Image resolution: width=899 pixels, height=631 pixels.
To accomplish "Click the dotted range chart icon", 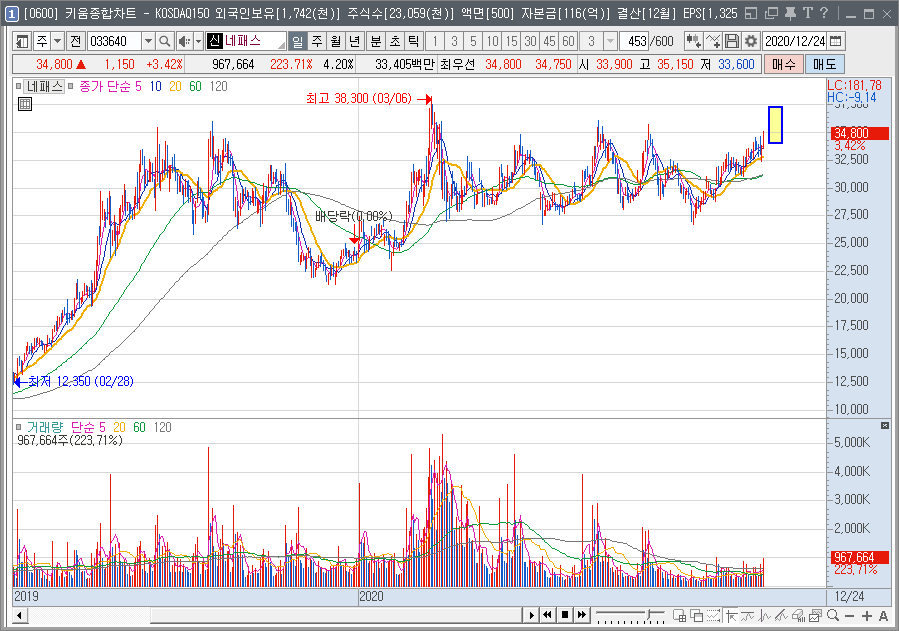I will pyautogui.click(x=713, y=616).
